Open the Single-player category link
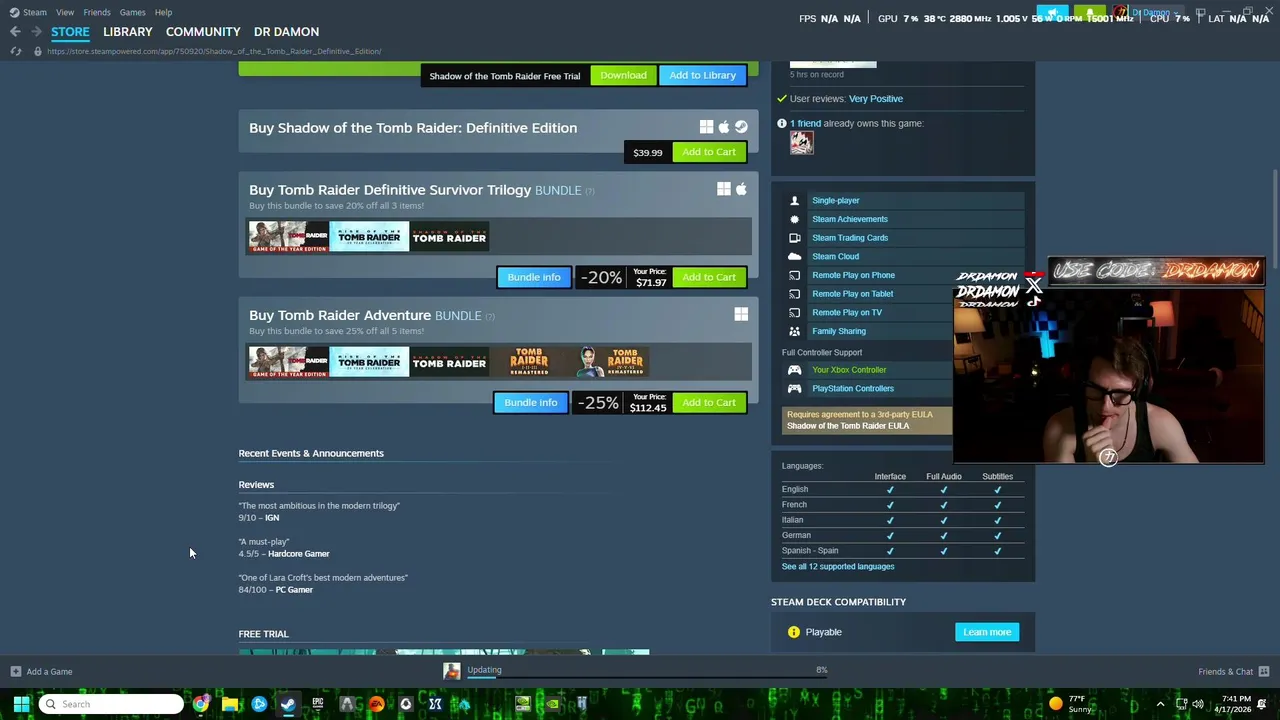The height and width of the screenshot is (720, 1280). click(836, 200)
